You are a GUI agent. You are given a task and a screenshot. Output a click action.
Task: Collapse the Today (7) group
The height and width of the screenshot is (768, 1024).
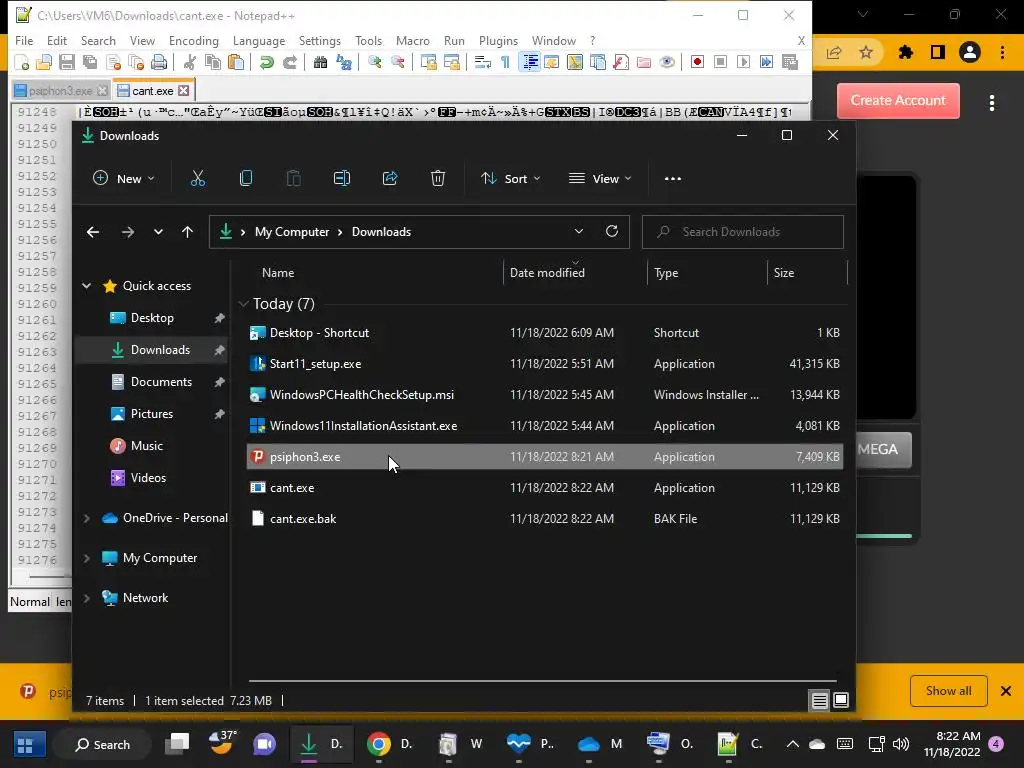coord(244,304)
